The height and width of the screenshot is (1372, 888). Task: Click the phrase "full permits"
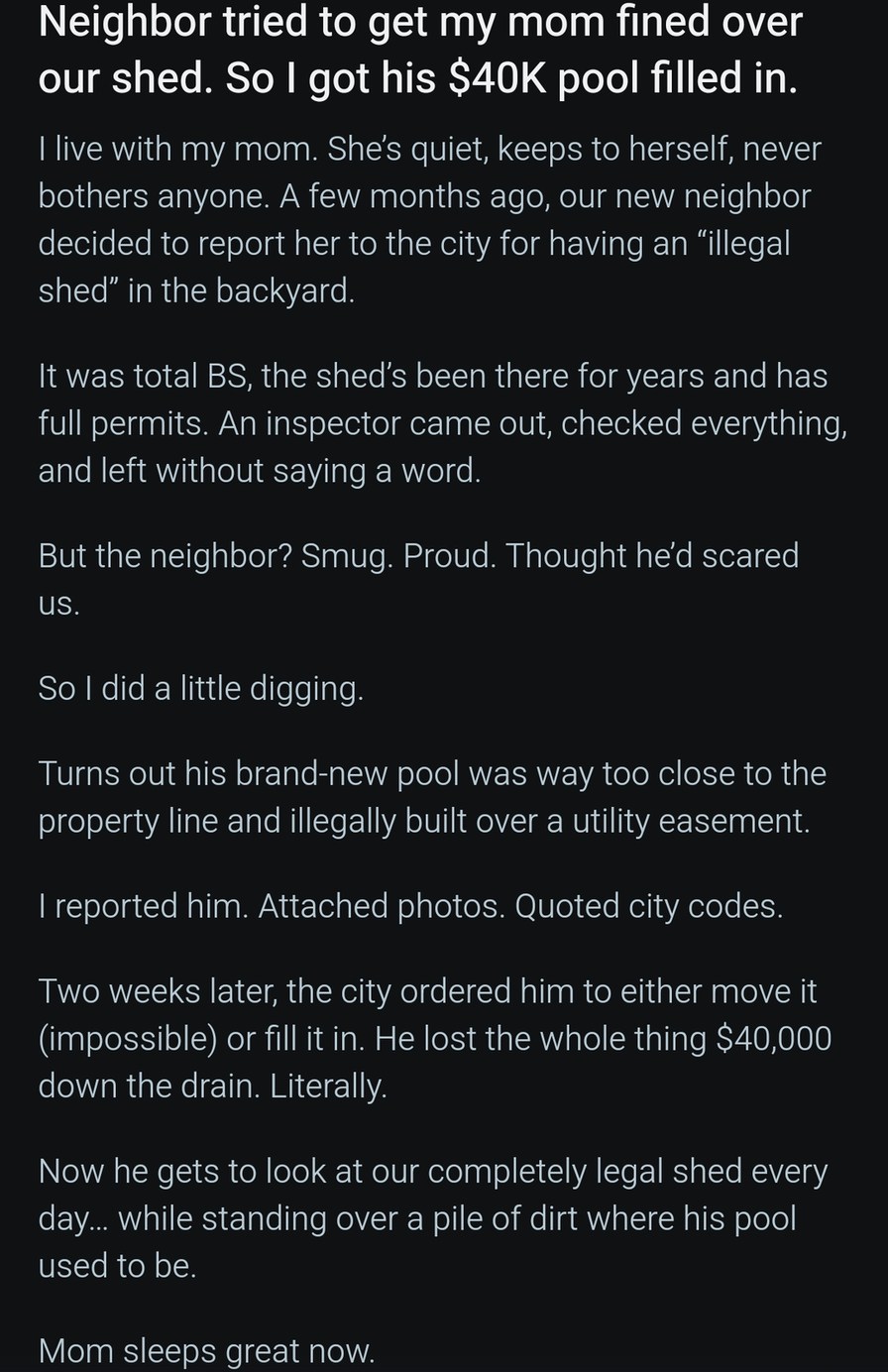(x=123, y=424)
